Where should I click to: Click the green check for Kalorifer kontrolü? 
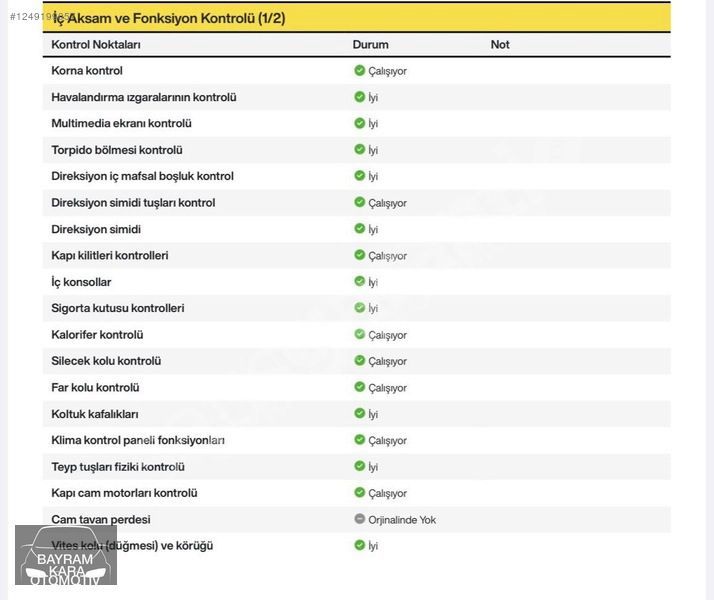pos(360,334)
